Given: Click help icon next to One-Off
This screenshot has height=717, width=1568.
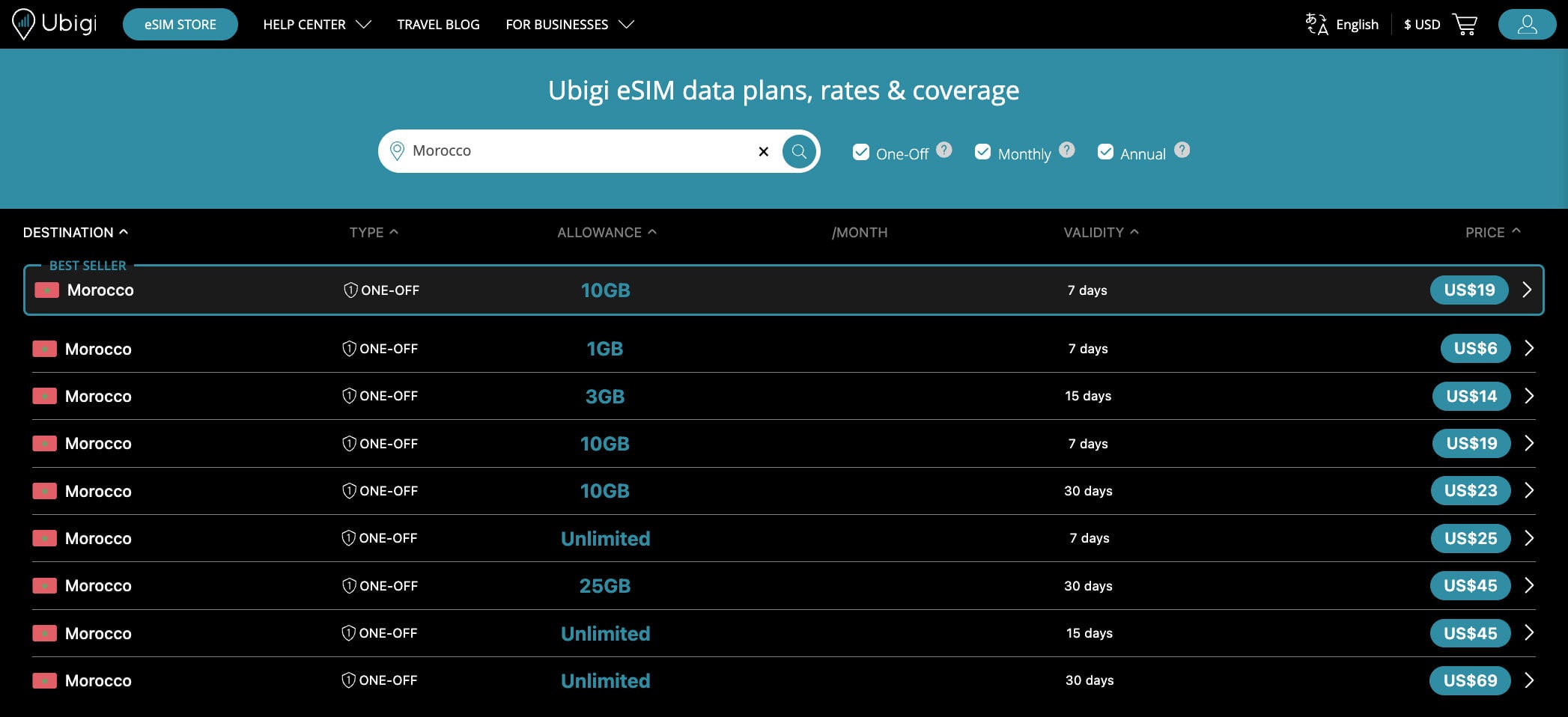Looking at the screenshot, I should click(x=944, y=150).
